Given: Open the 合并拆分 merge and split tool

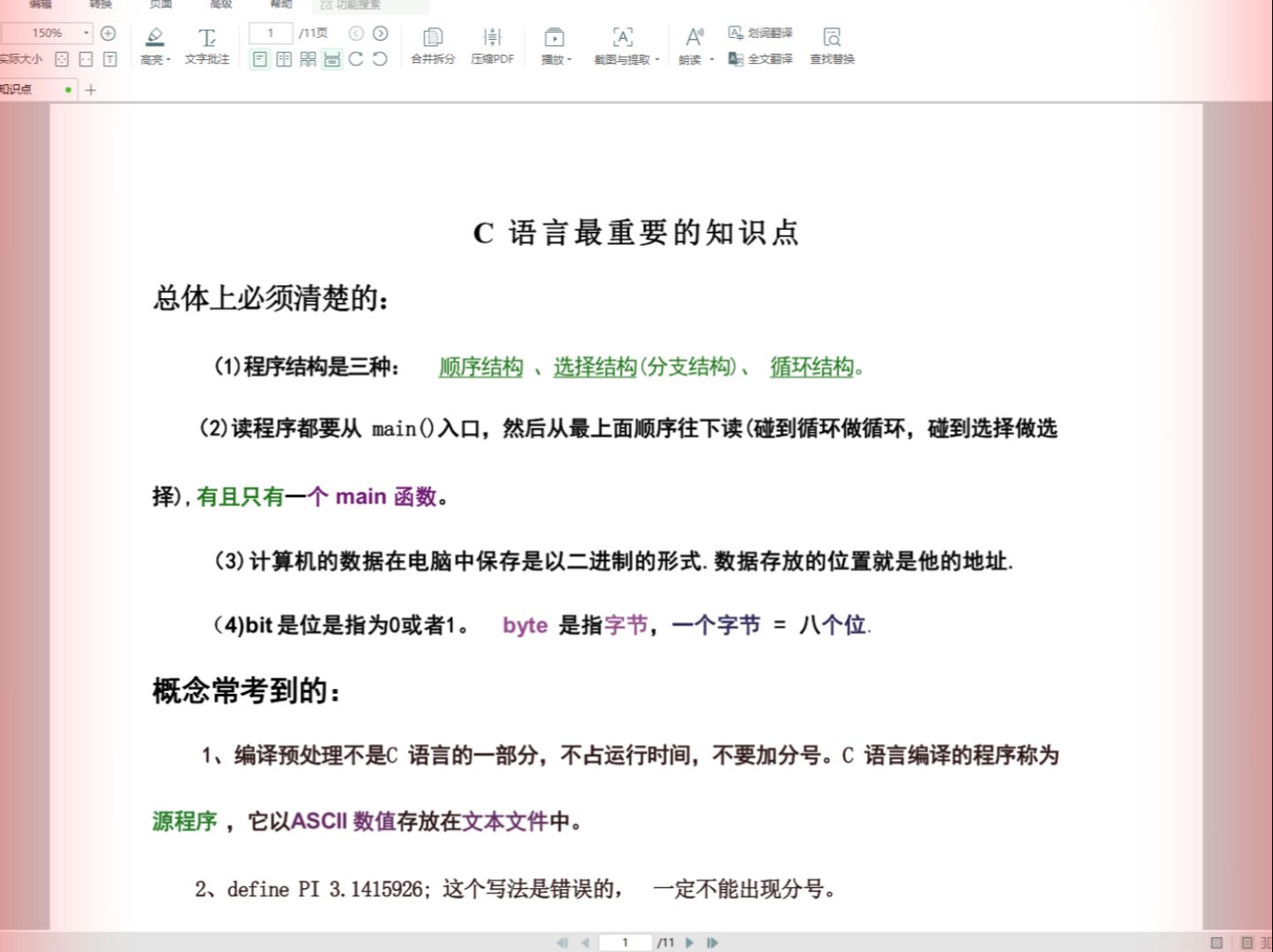Looking at the screenshot, I should pyautogui.click(x=433, y=46).
